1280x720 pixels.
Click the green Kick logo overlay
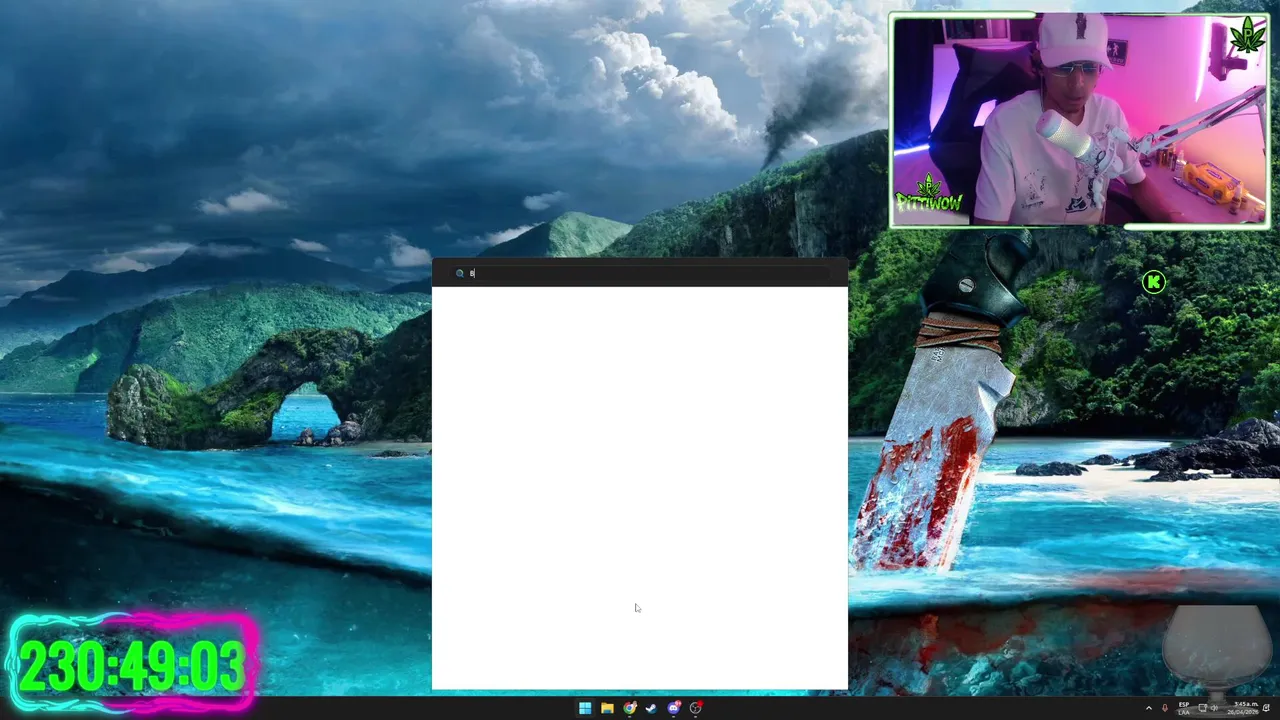[x=1153, y=283]
